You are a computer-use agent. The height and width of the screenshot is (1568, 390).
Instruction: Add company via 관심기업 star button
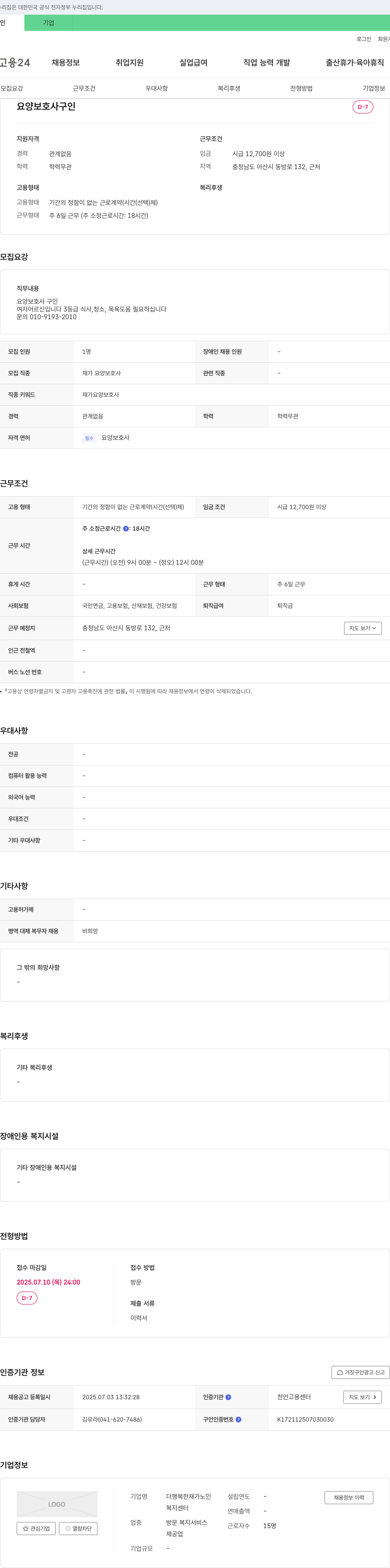tap(36, 1528)
